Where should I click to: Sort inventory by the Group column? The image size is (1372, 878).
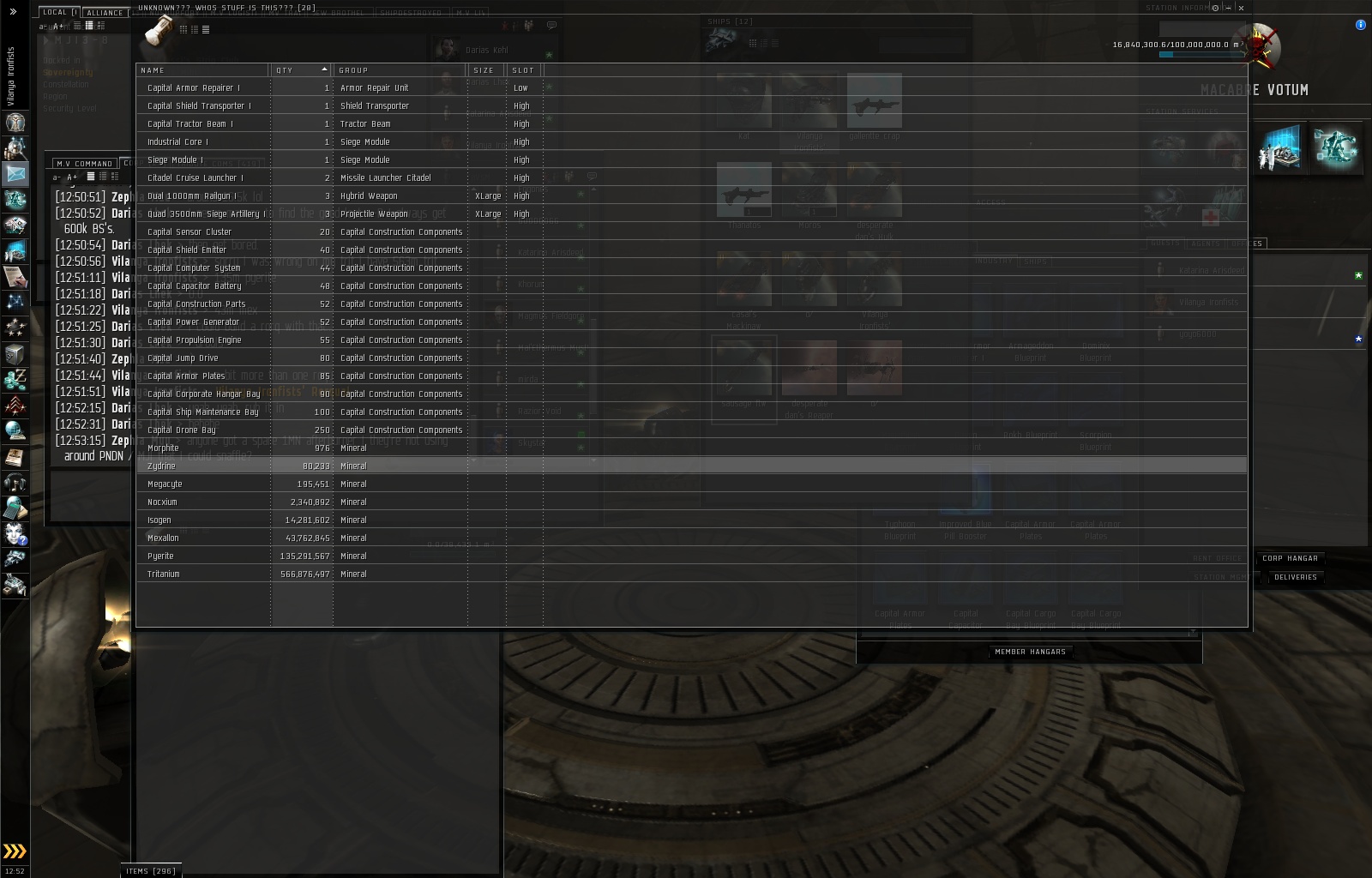[400, 70]
